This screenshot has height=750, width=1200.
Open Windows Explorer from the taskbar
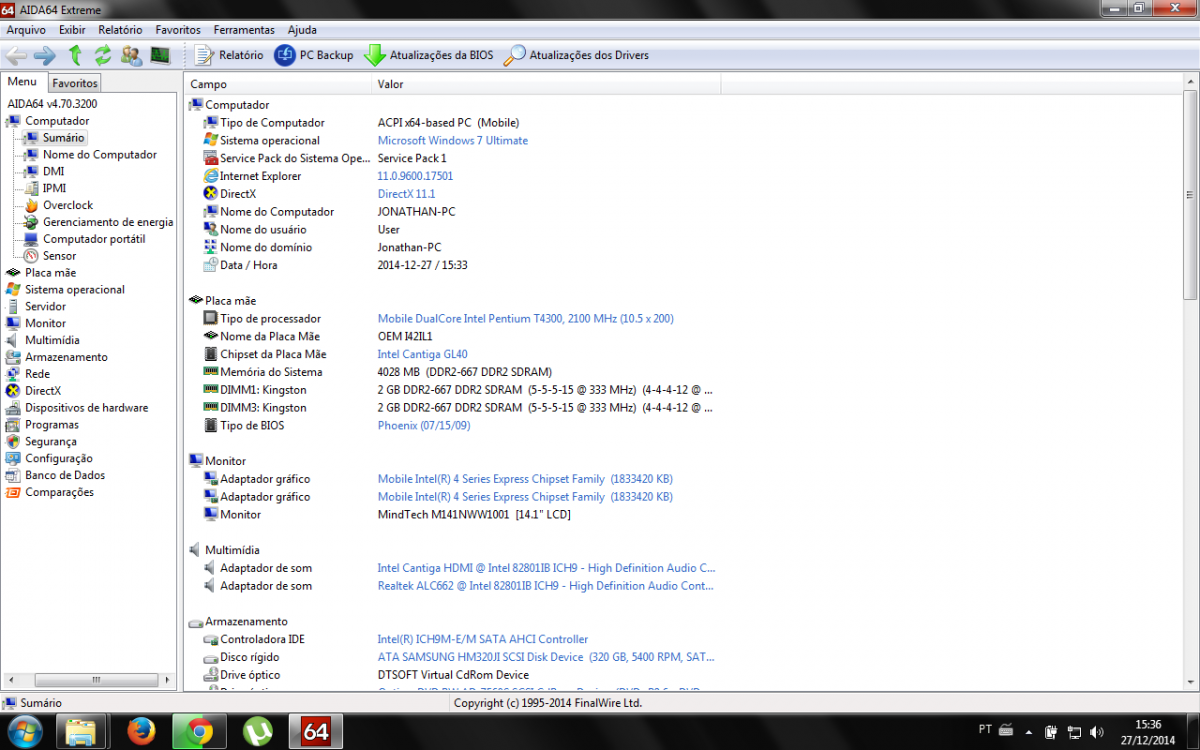pyautogui.click(x=81, y=732)
